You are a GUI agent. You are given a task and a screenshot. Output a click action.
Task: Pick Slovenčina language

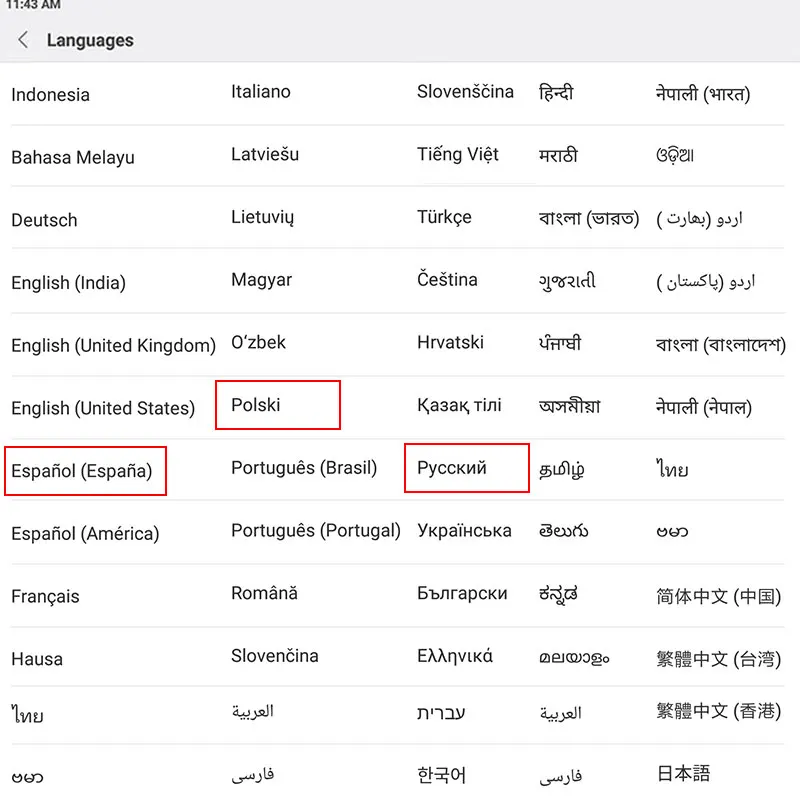pyautogui.click(x=274, y=656)
